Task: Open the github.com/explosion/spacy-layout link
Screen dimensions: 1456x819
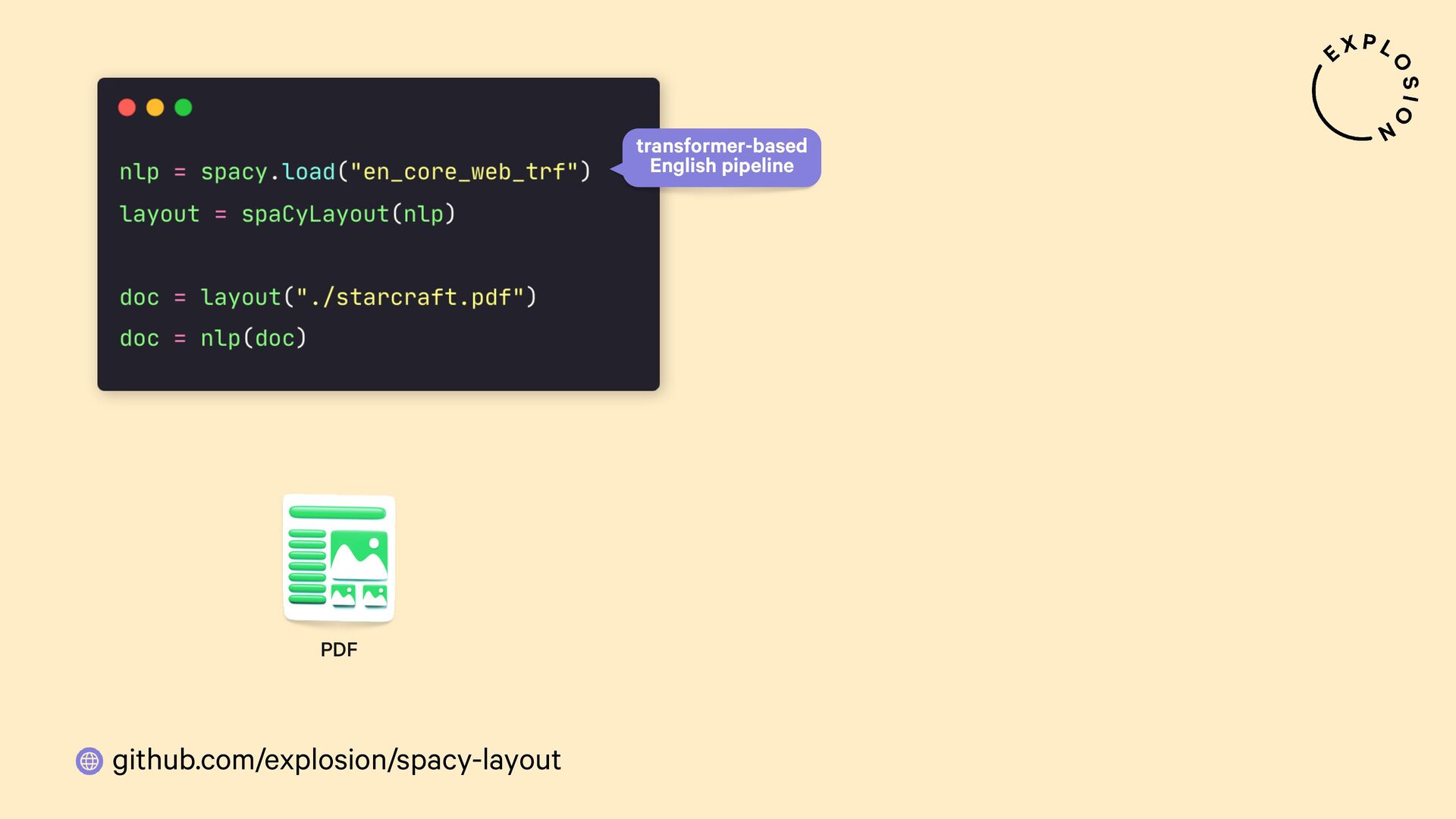Action: point(336,760)
